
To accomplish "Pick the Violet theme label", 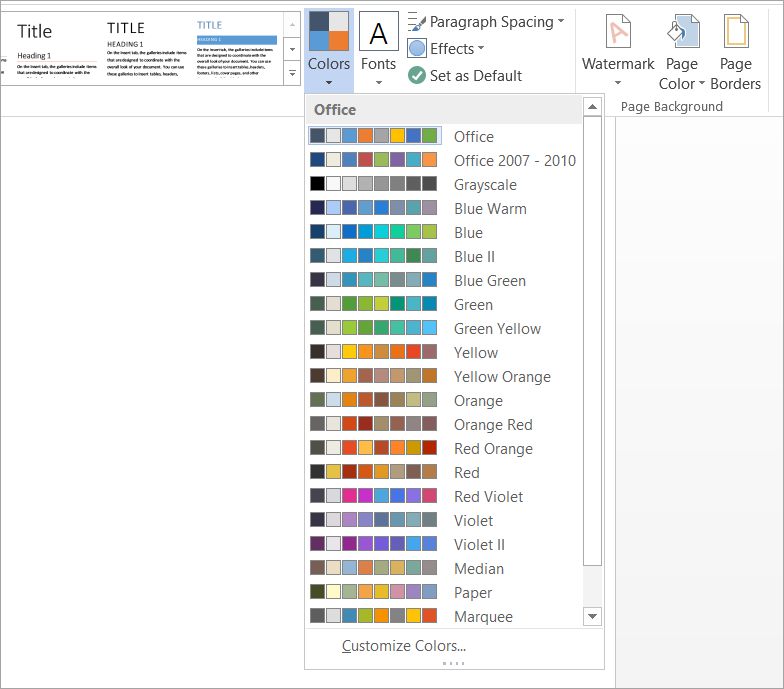I will click(x=474, y=520).
